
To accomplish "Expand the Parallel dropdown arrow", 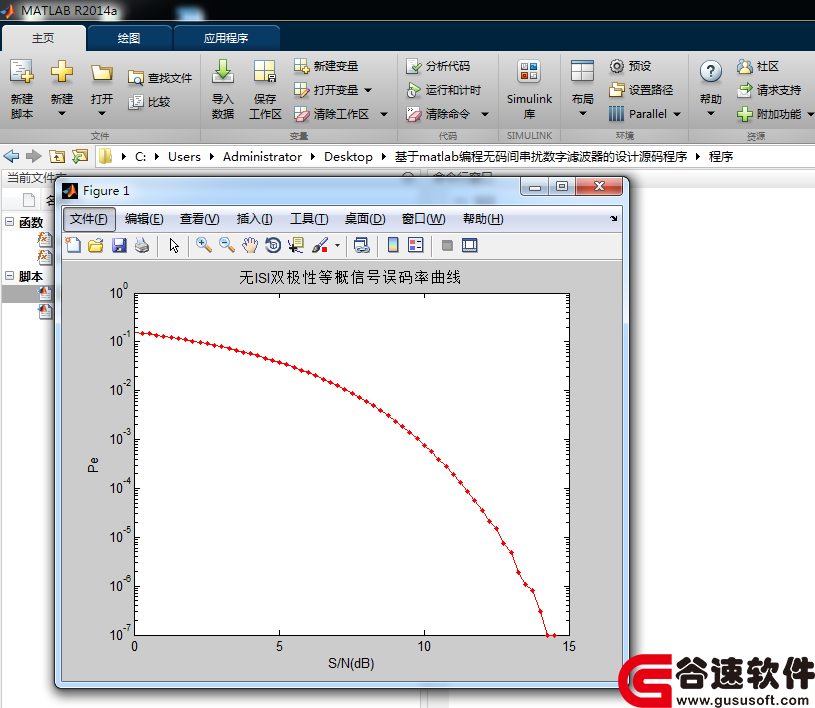I will (x=677, y=114).
